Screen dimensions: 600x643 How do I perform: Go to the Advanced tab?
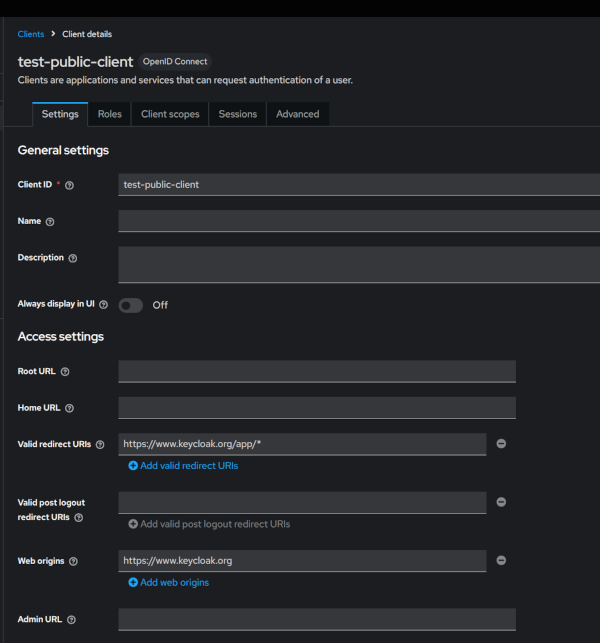click(298, 114)
